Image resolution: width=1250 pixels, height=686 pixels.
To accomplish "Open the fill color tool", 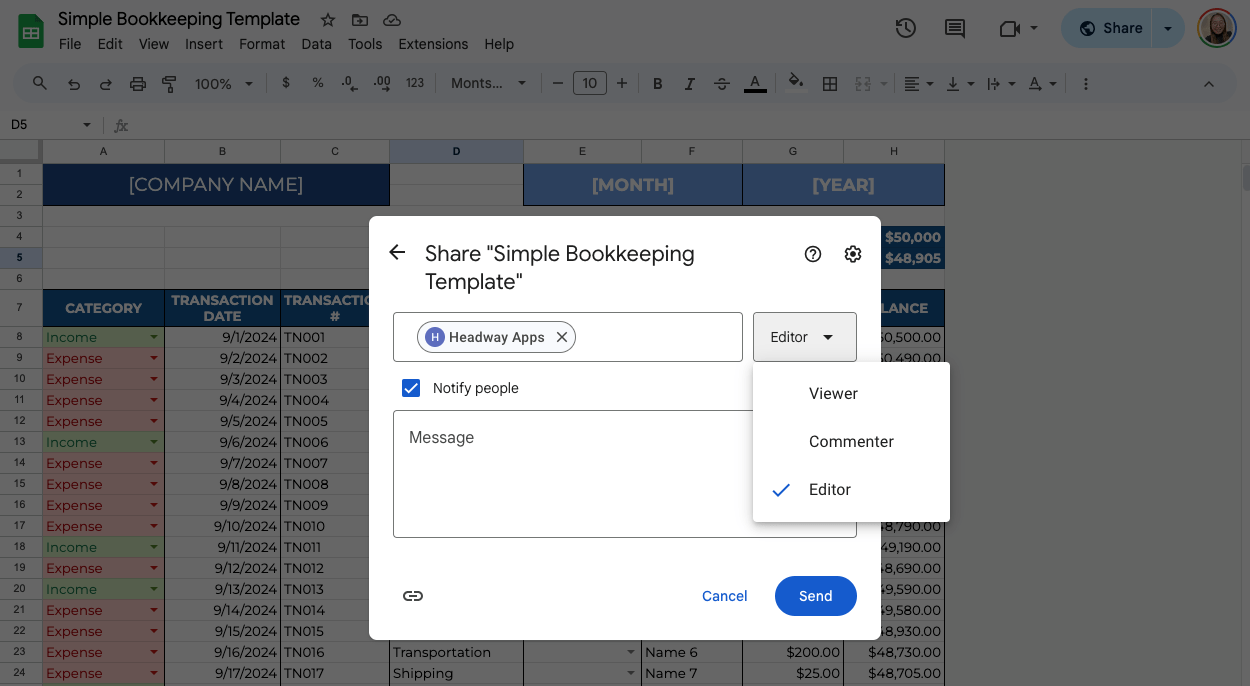I will point(794,83).
